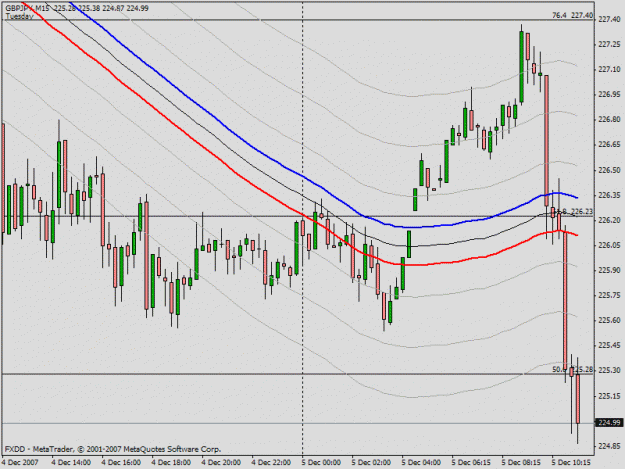Click the 5 Dec 04:00 time label
This screenshot has width=625, height=469.
[x=421, y=463]
